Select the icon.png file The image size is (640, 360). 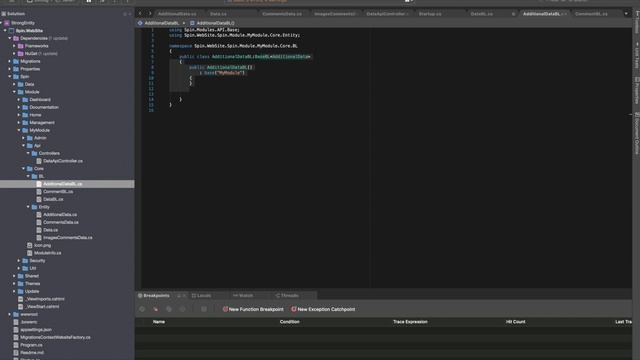click(x=42, y=245)
